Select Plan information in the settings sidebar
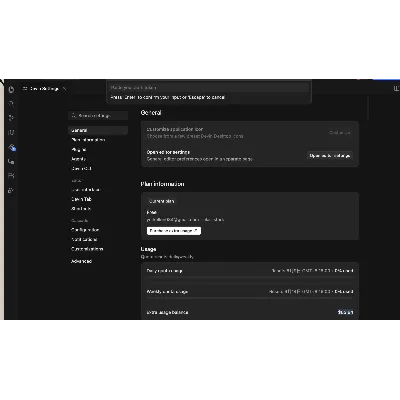Screen dimensions: 400x400 [x=88, y=140]
